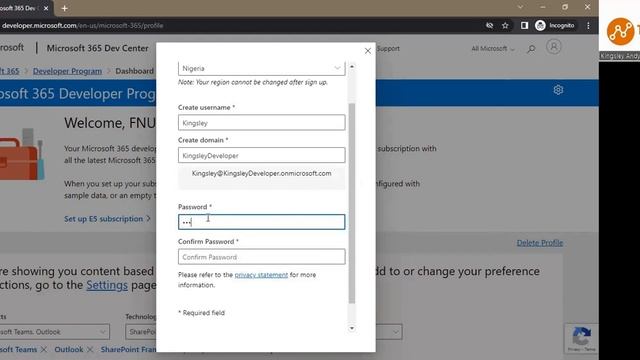Screen dimensions: 640x360
Task: Click the address bar URL
Action: click(x=82, y=26)
